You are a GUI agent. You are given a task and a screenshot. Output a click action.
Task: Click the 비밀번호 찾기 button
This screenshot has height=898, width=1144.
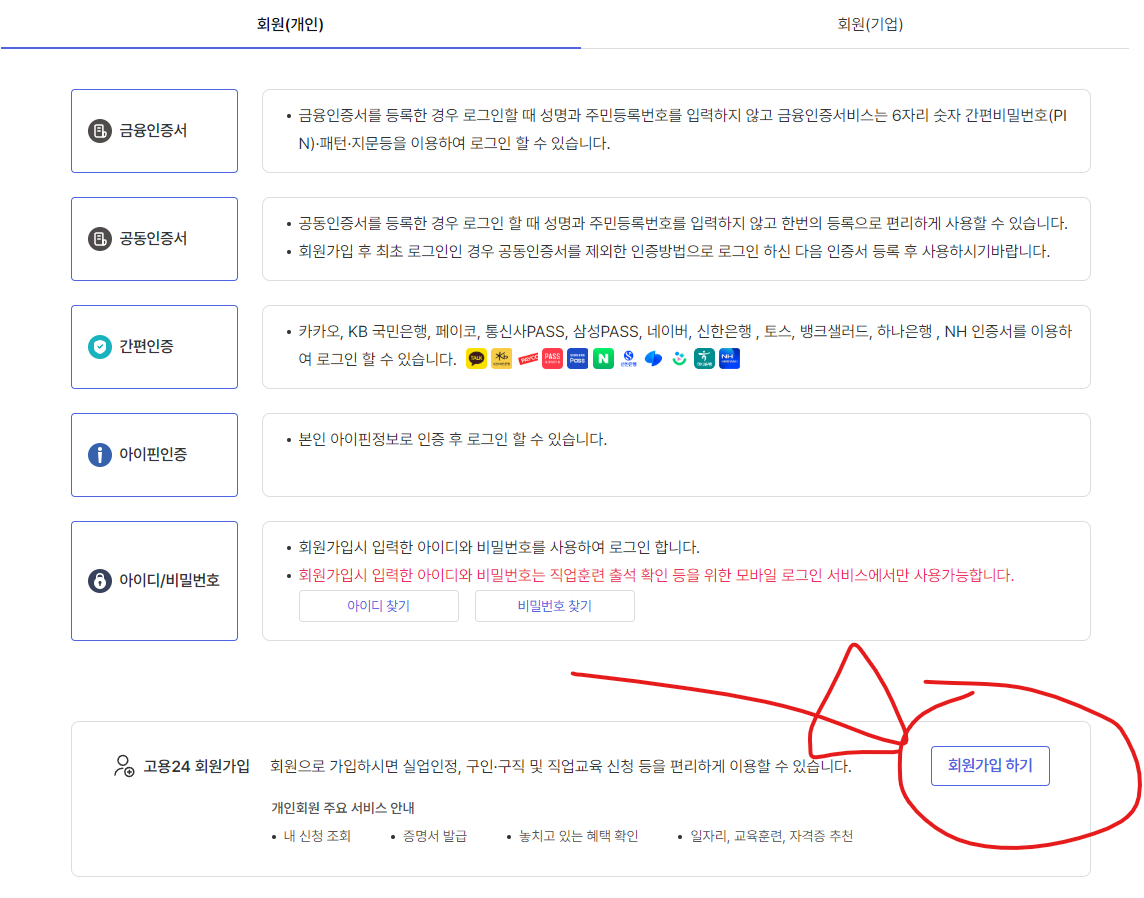click(554, 606)
